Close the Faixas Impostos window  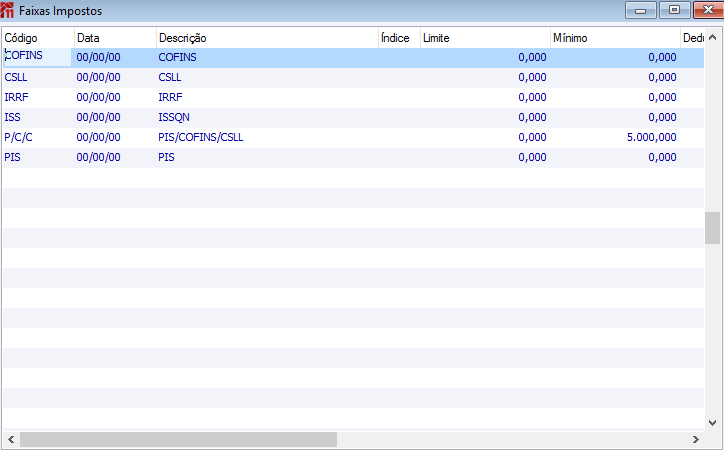pyautogui.click(x=708, y=10)
